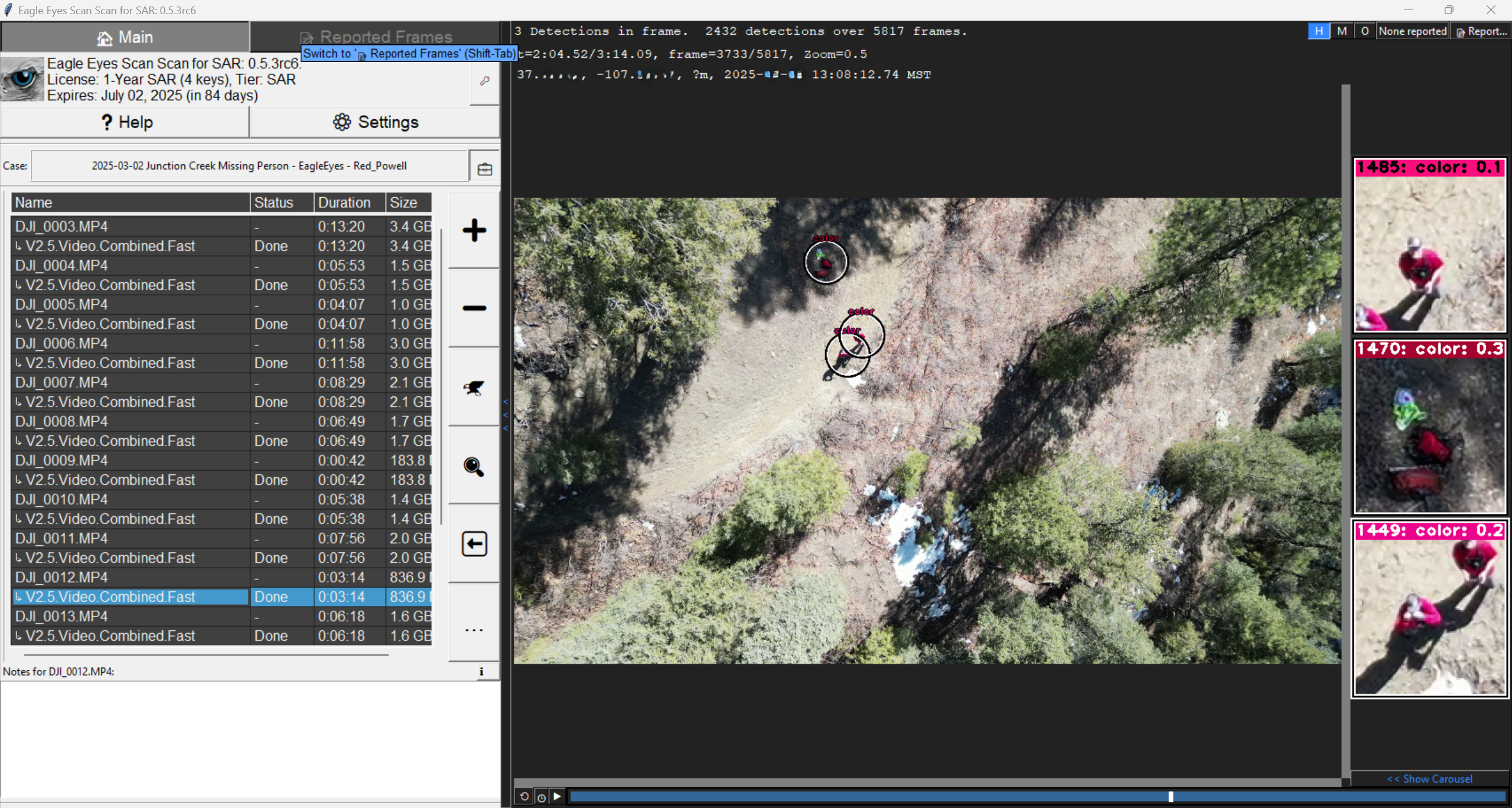Image resolution: width=1512 pixels, height=808 pixels.
Task: Sort by the Status column header
Action: click(282, 203)
